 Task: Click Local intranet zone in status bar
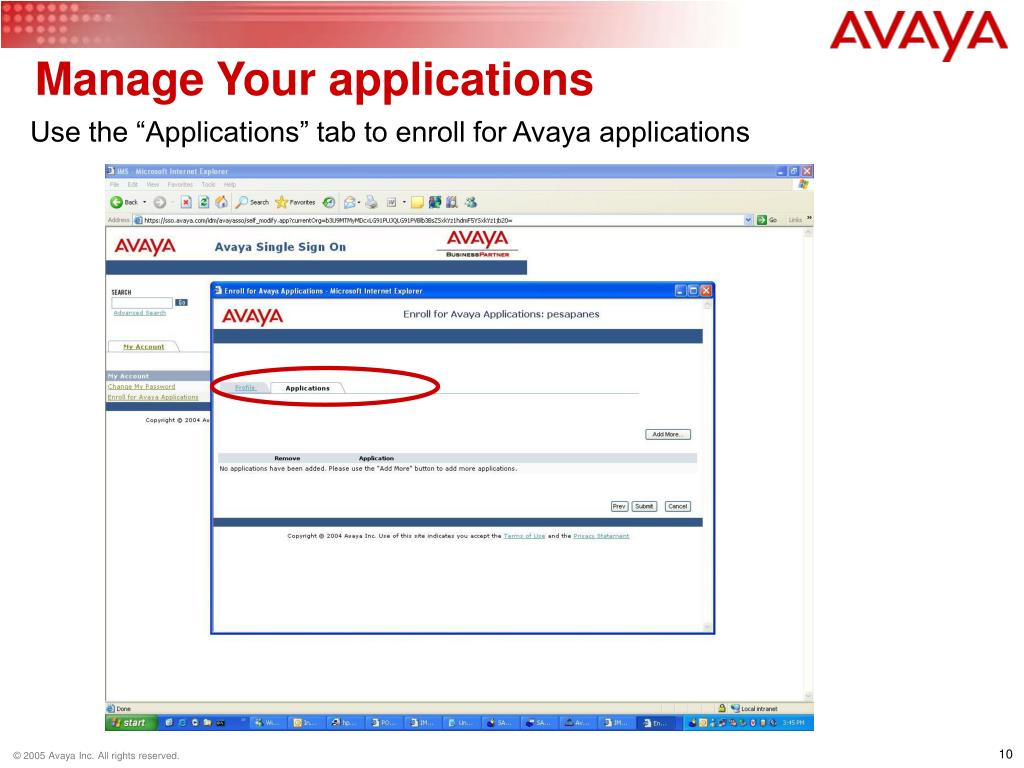pyautogui.click(x=754, y=709)
